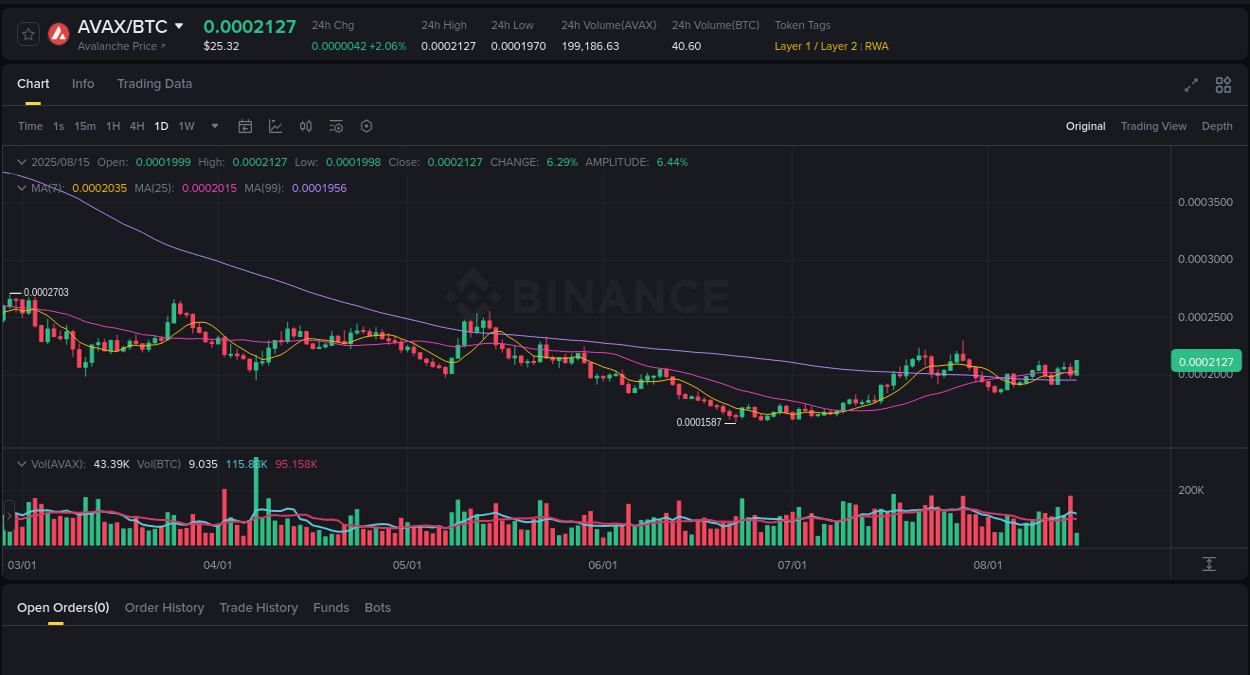Switch to Trading View chart mode
Viewport: 1250px width, 675px height.
1153,126
